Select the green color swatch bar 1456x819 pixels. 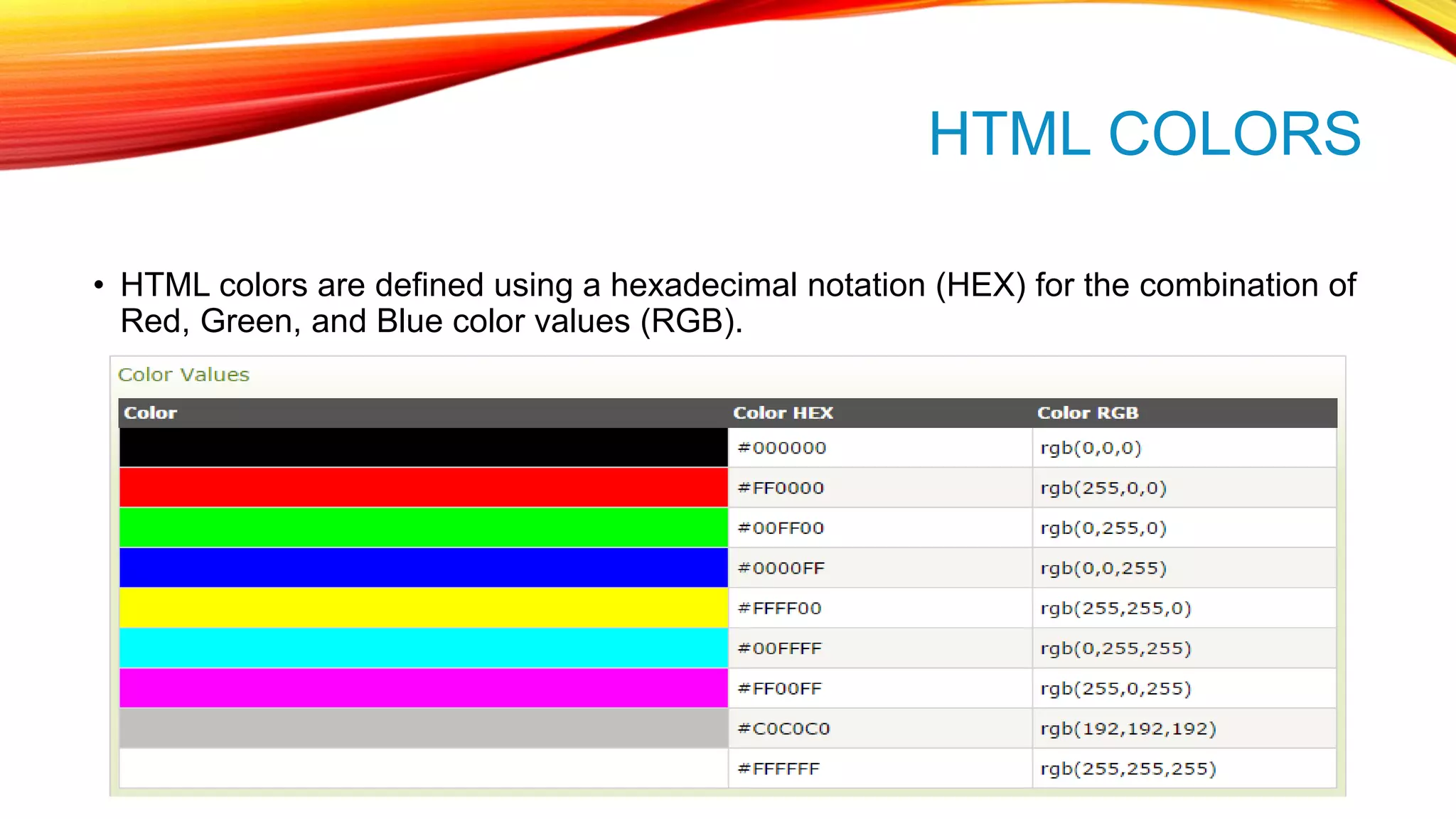point(423,528)
